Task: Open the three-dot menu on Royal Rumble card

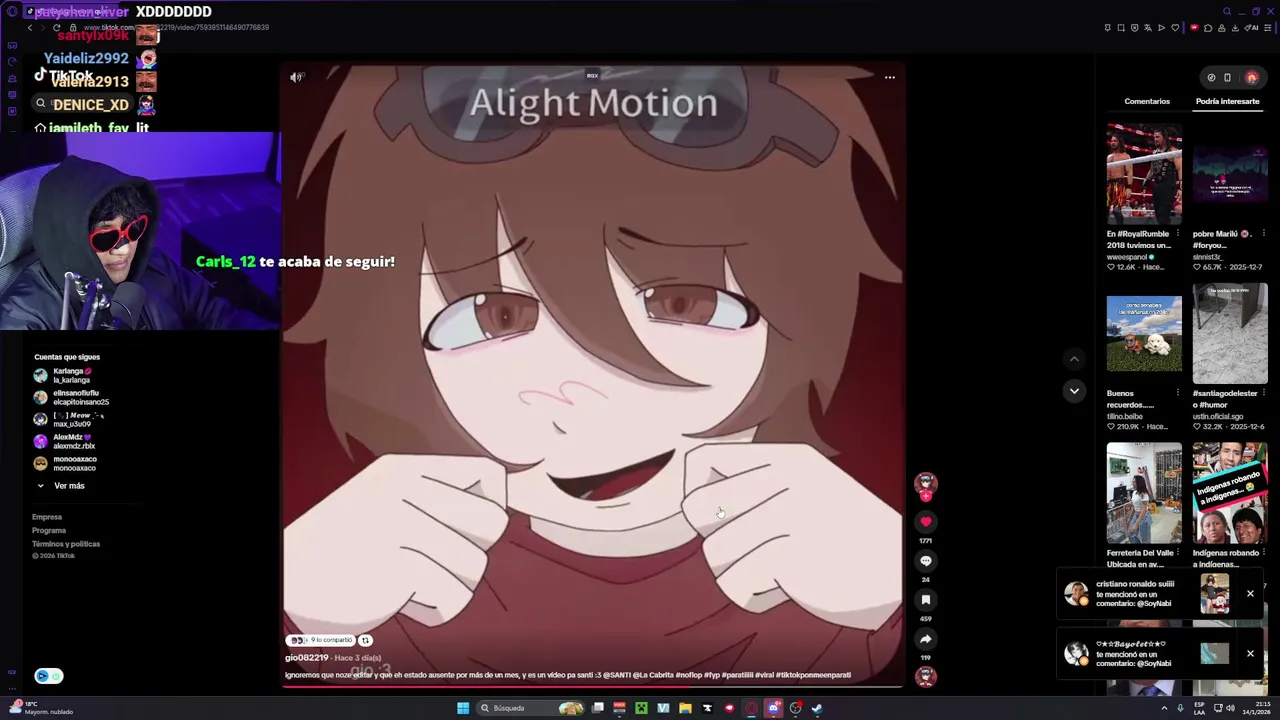Action: (x=1177, y=233)
